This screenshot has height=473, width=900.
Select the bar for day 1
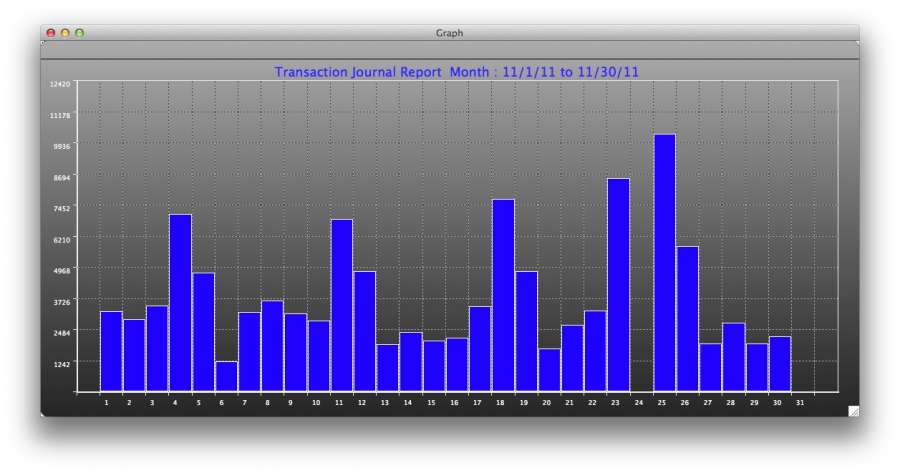(111, 351)
